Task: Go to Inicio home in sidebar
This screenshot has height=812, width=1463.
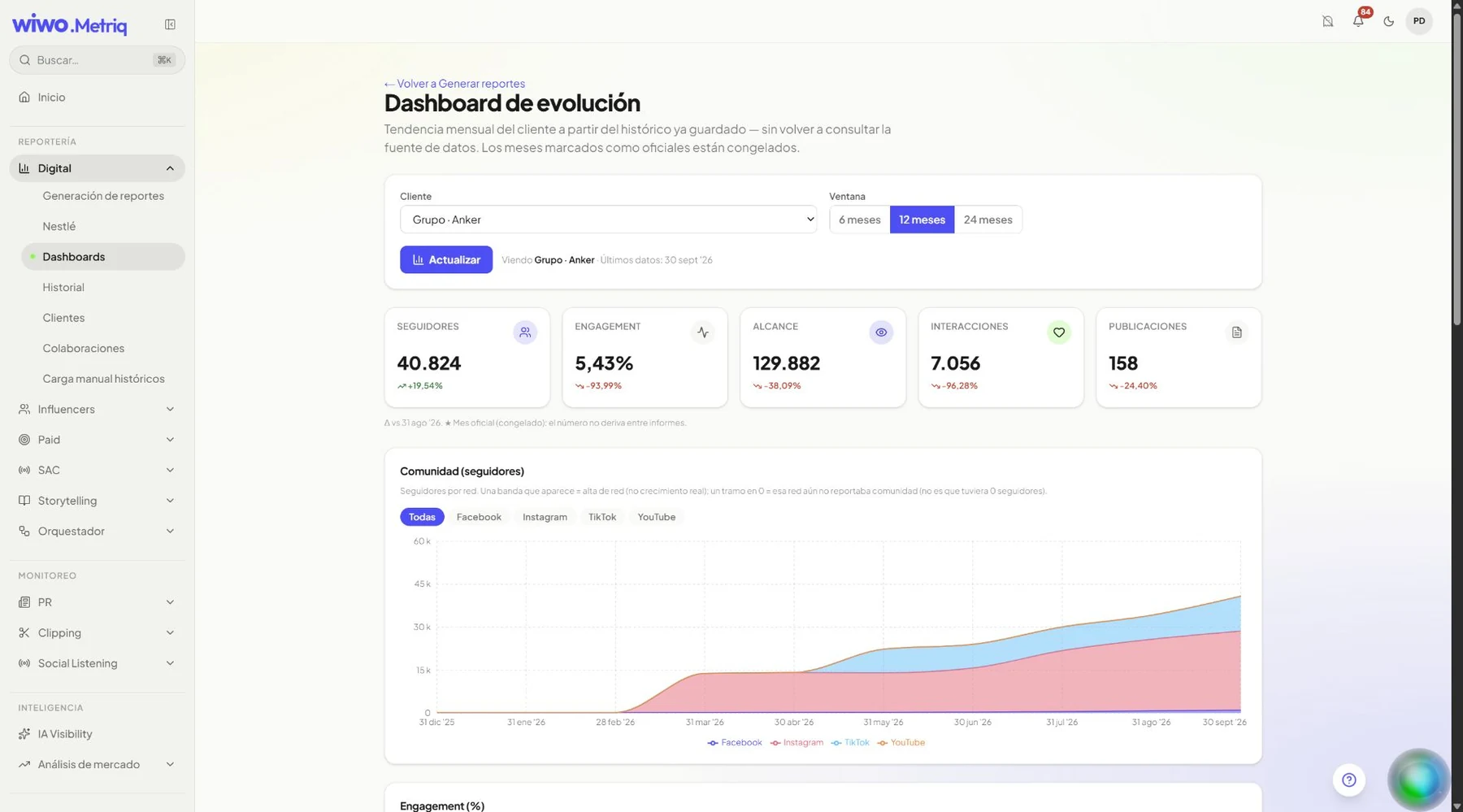Action: click(x=98, y=98)
